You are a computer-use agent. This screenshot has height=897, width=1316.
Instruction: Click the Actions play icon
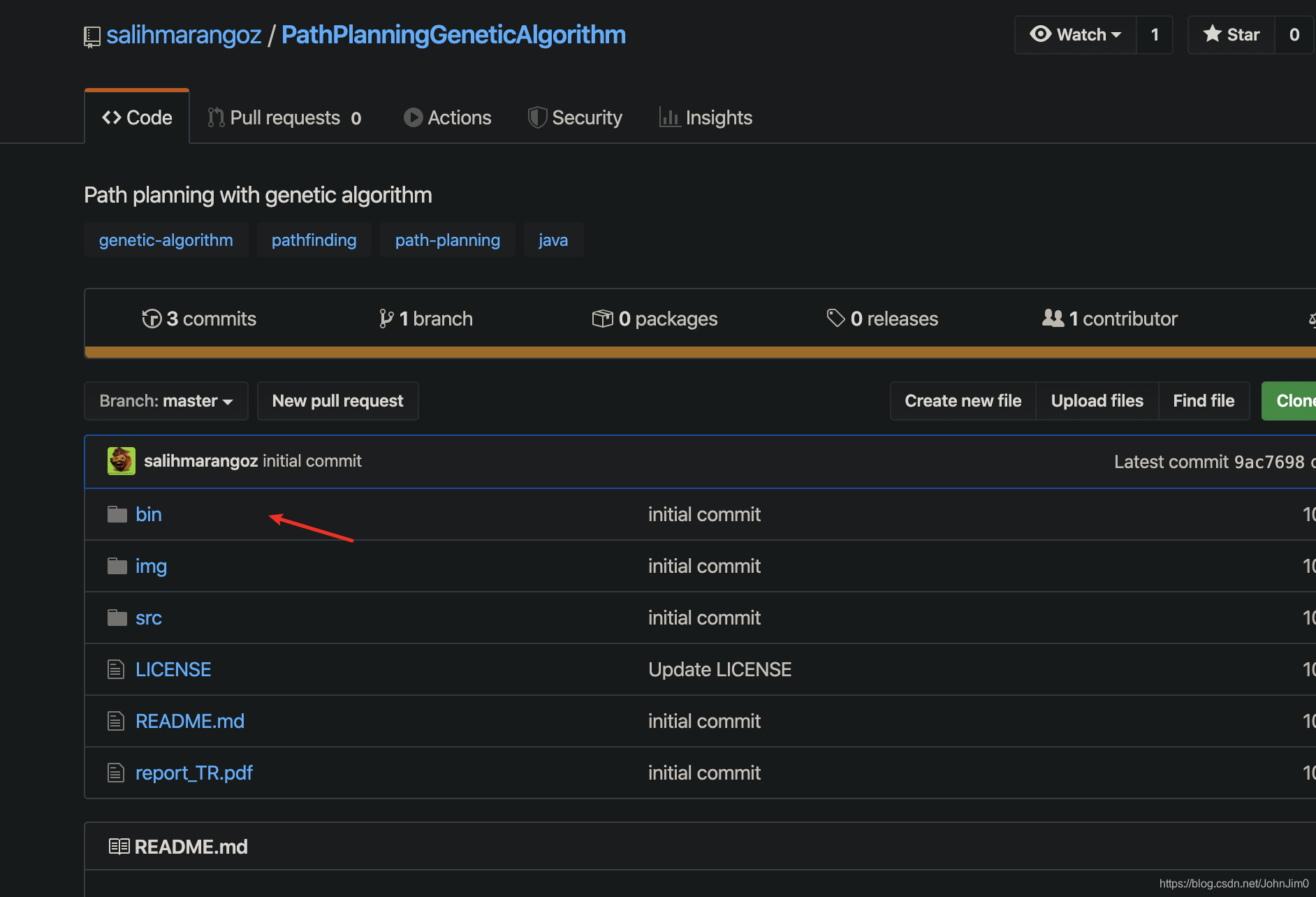[x=413, y=117]
